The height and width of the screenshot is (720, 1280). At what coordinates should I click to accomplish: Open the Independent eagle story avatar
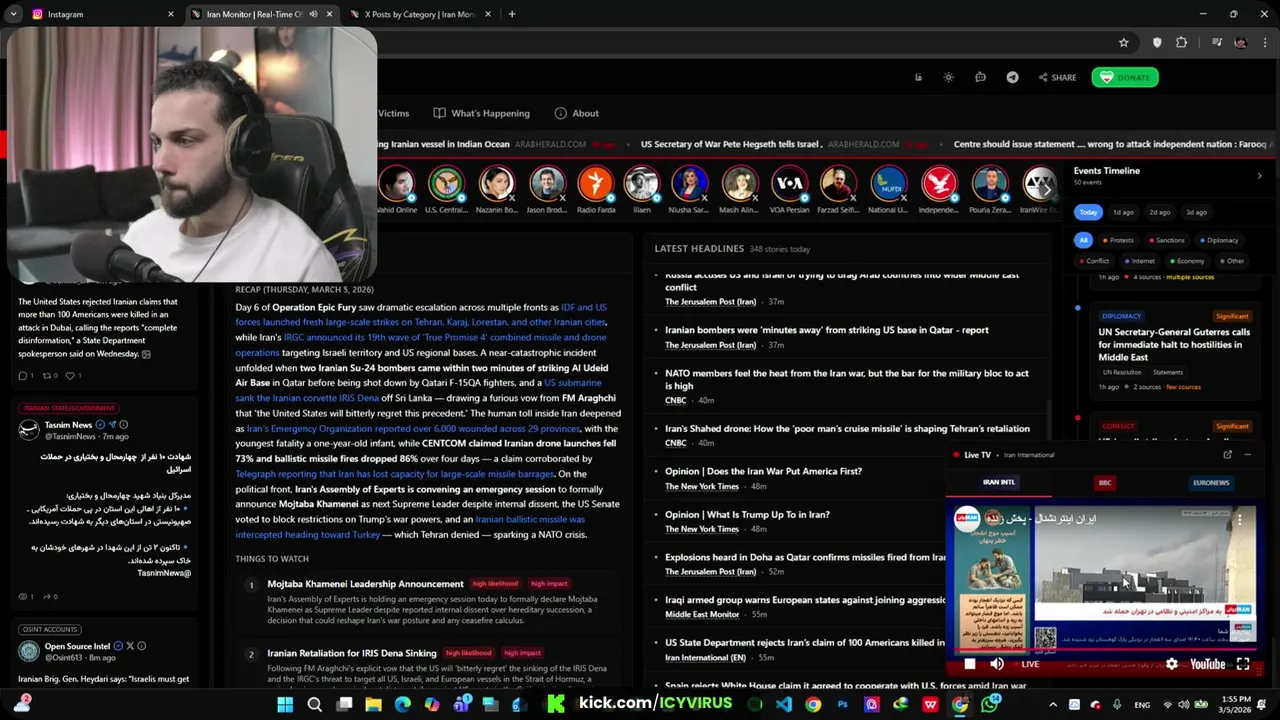(x=938, y=185)
